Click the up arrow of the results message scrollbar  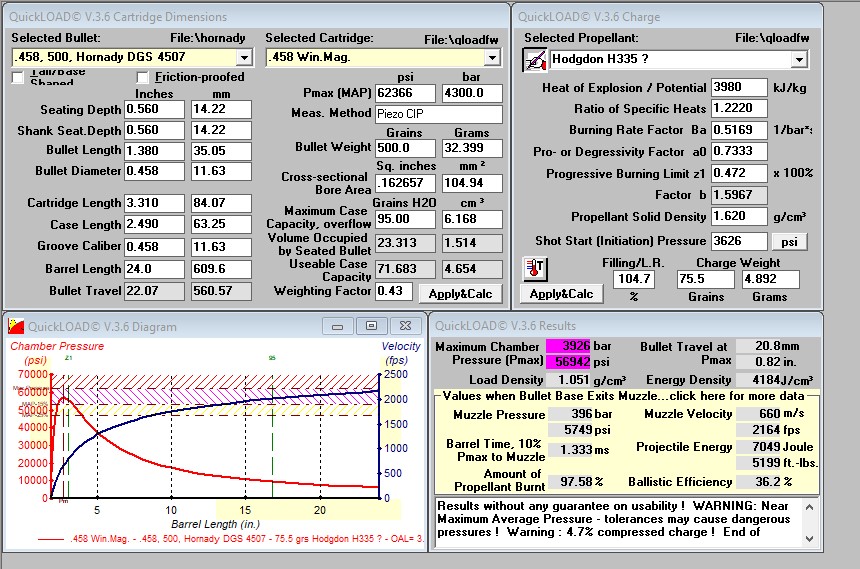[810, 507]
